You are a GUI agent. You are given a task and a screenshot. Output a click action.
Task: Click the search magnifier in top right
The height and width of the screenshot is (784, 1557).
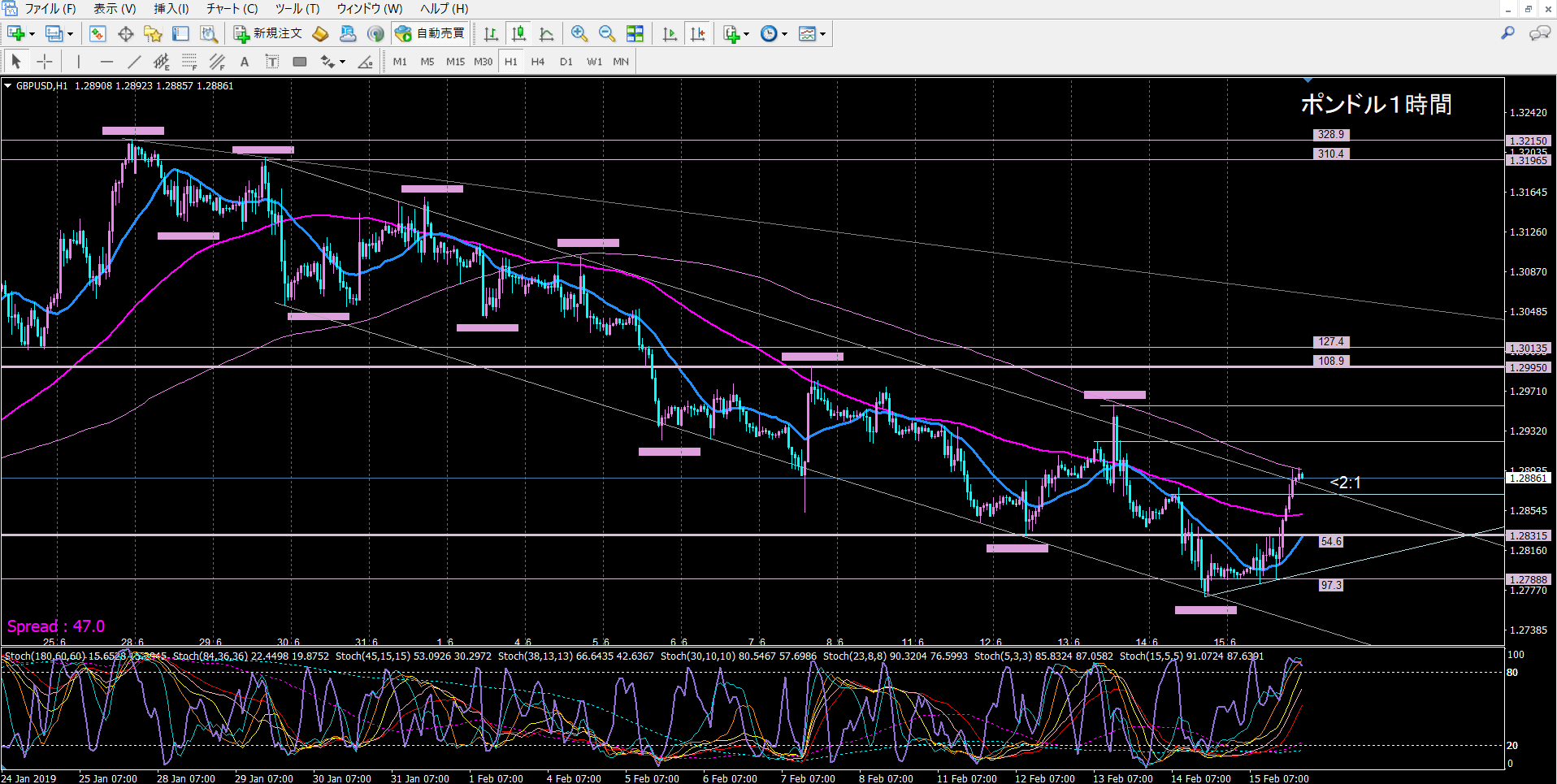click(x=1507, y=33)
